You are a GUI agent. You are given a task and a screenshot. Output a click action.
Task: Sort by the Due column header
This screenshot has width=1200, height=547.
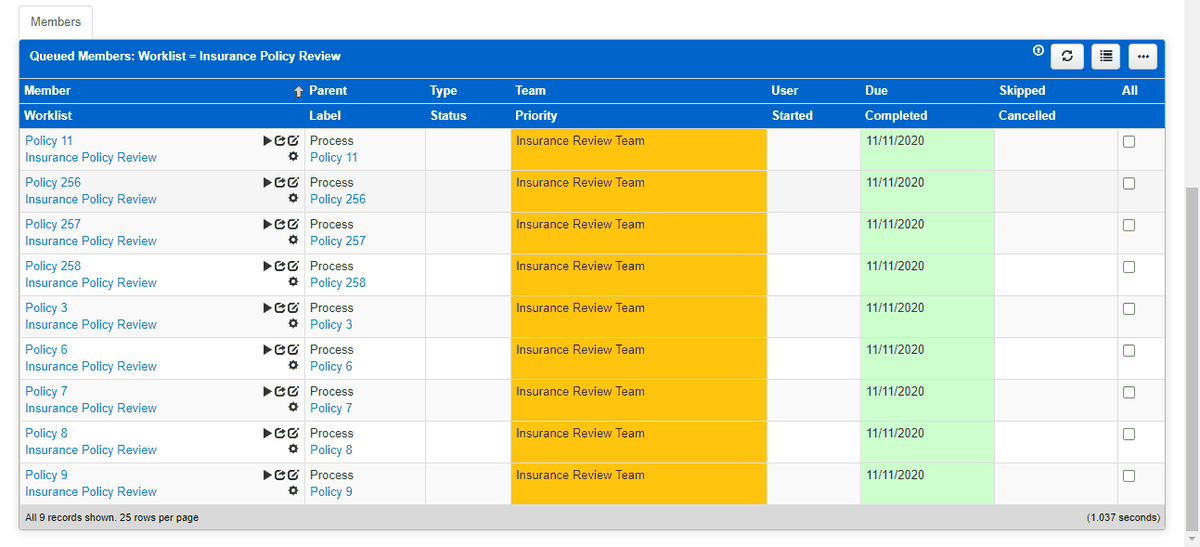876,90
